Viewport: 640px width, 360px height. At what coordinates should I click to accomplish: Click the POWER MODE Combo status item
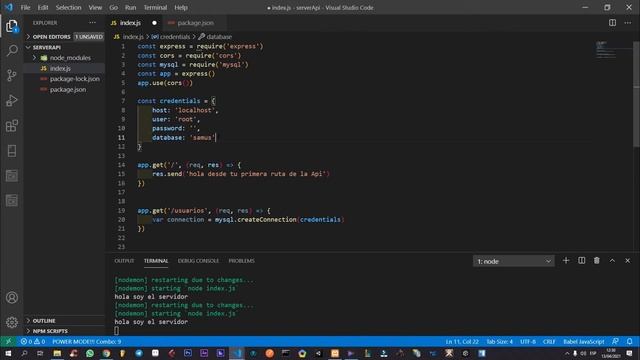point(87,341)
